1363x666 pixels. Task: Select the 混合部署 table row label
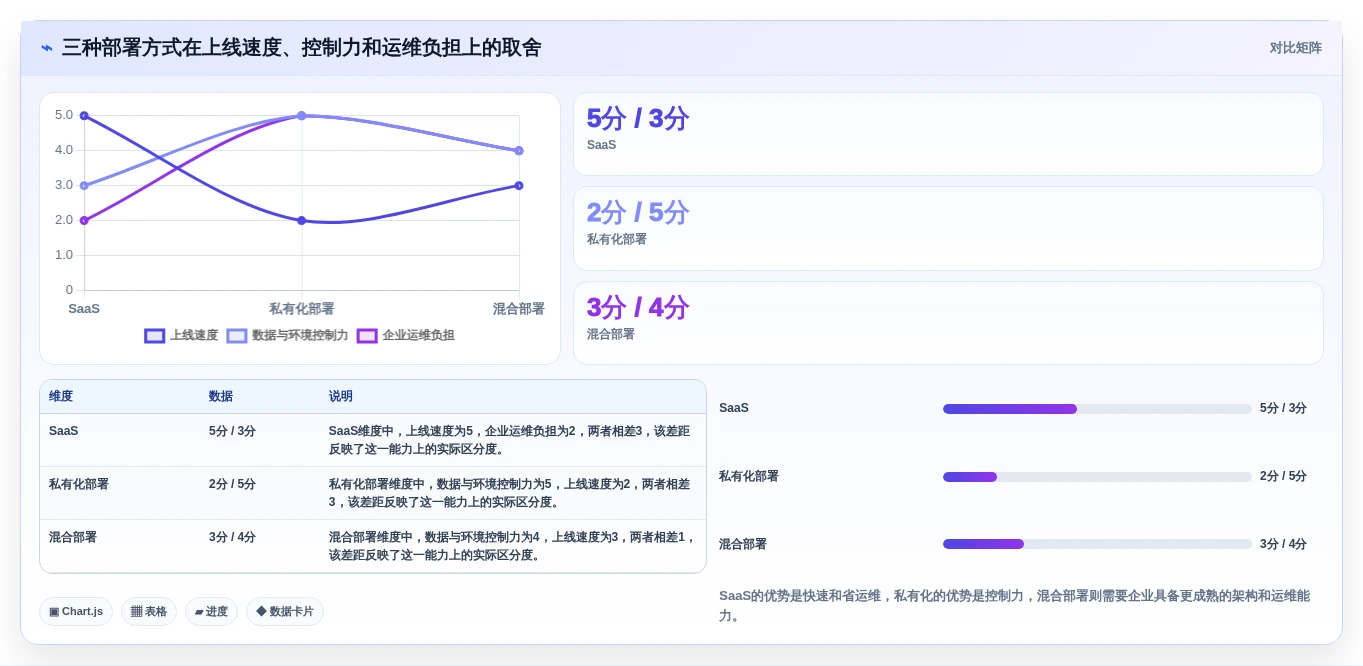pos(73,537)
